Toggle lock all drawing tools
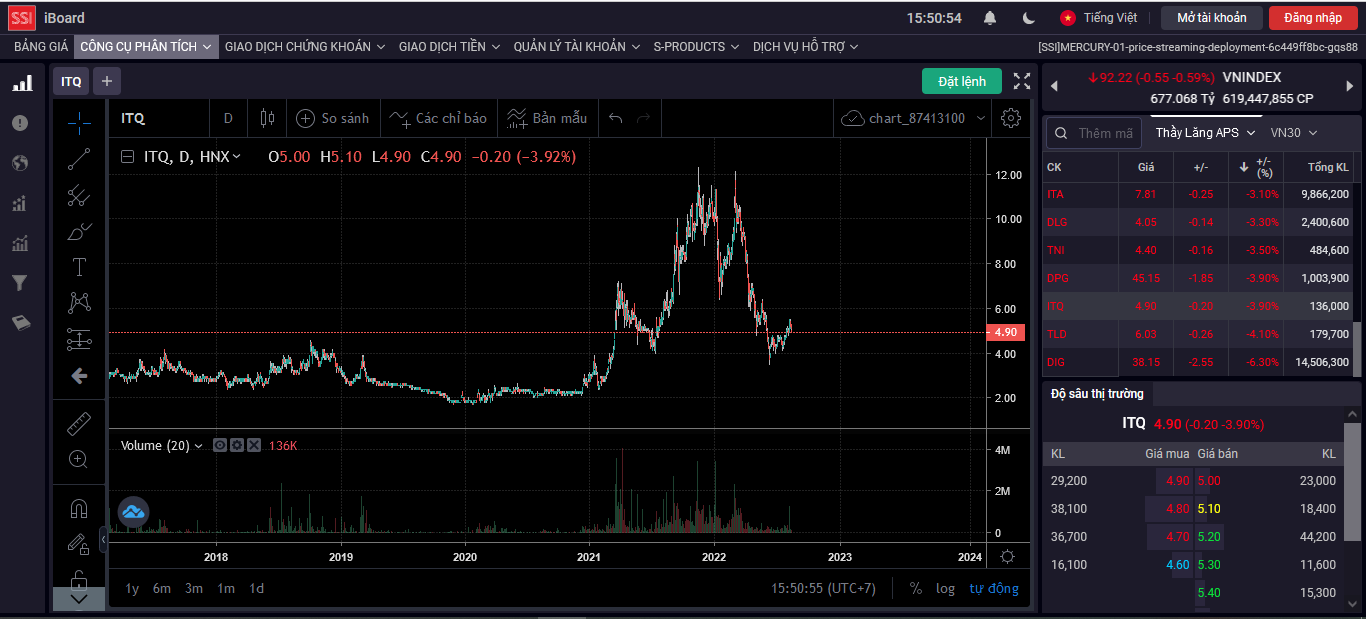Screen dimensions: 1366x619 click(79, 578)
